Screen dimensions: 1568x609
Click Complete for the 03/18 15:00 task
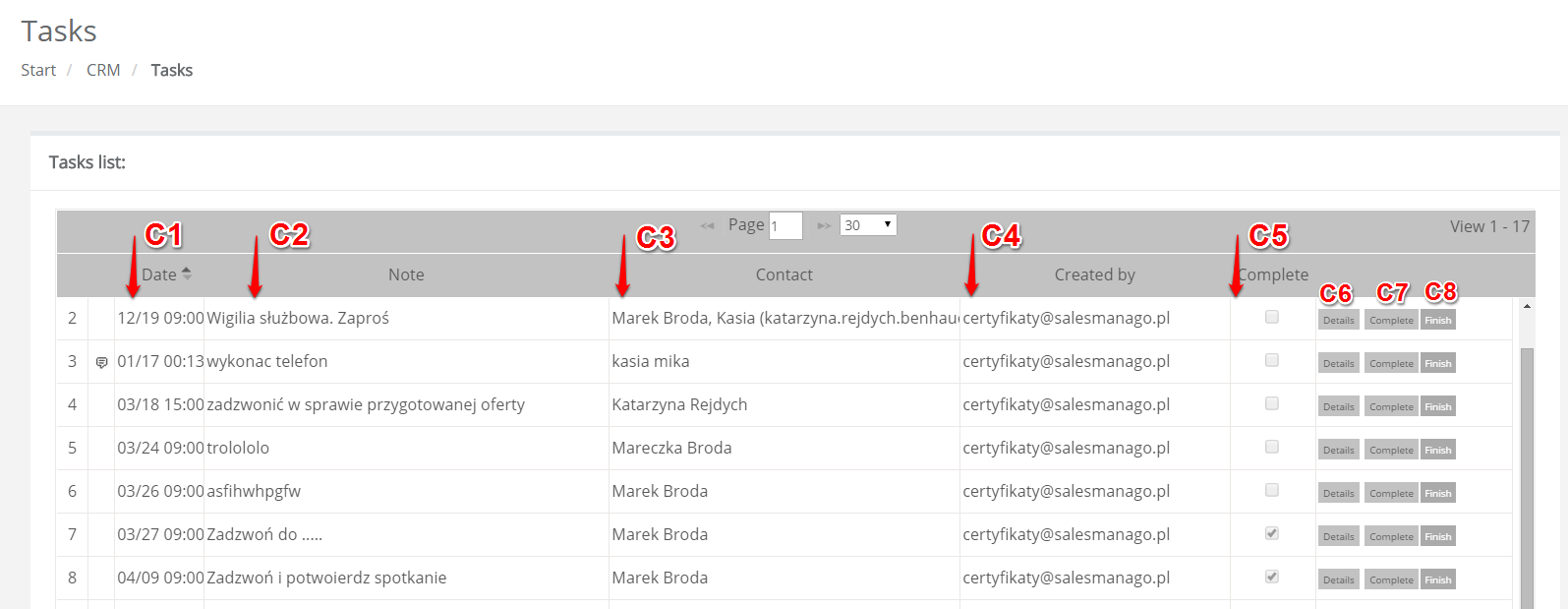(1391, 407)
